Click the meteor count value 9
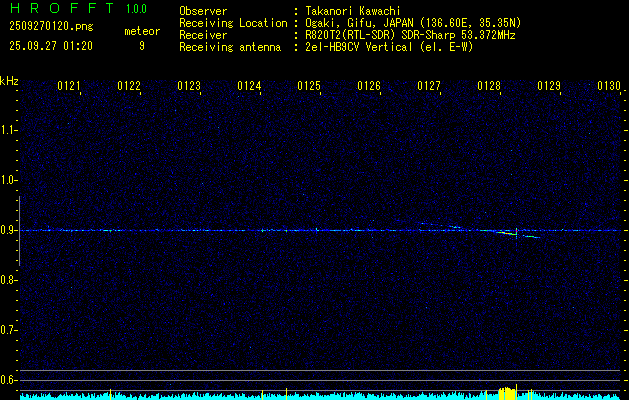Image resolution: width=629 pixels, height=400 pixels. [x=141, y=46]
